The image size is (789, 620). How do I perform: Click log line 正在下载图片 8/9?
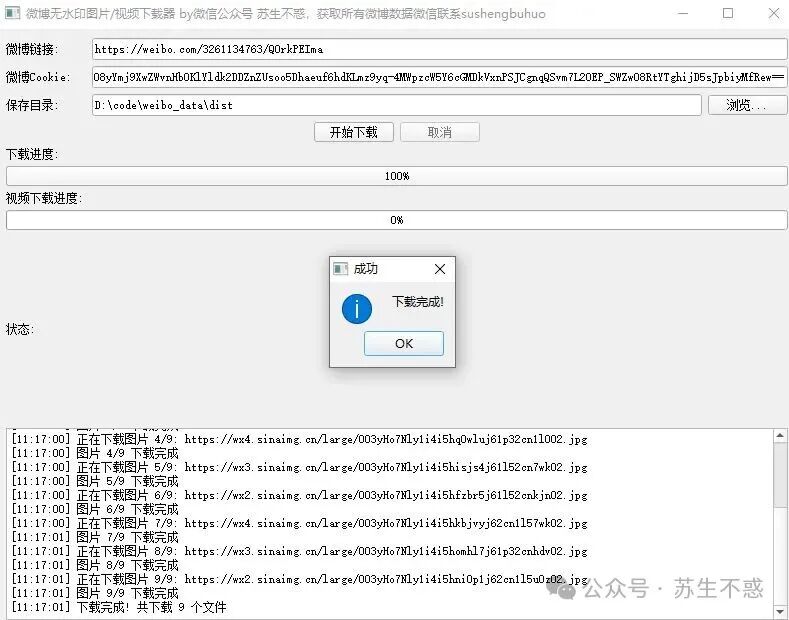click(x=299, y=552)
